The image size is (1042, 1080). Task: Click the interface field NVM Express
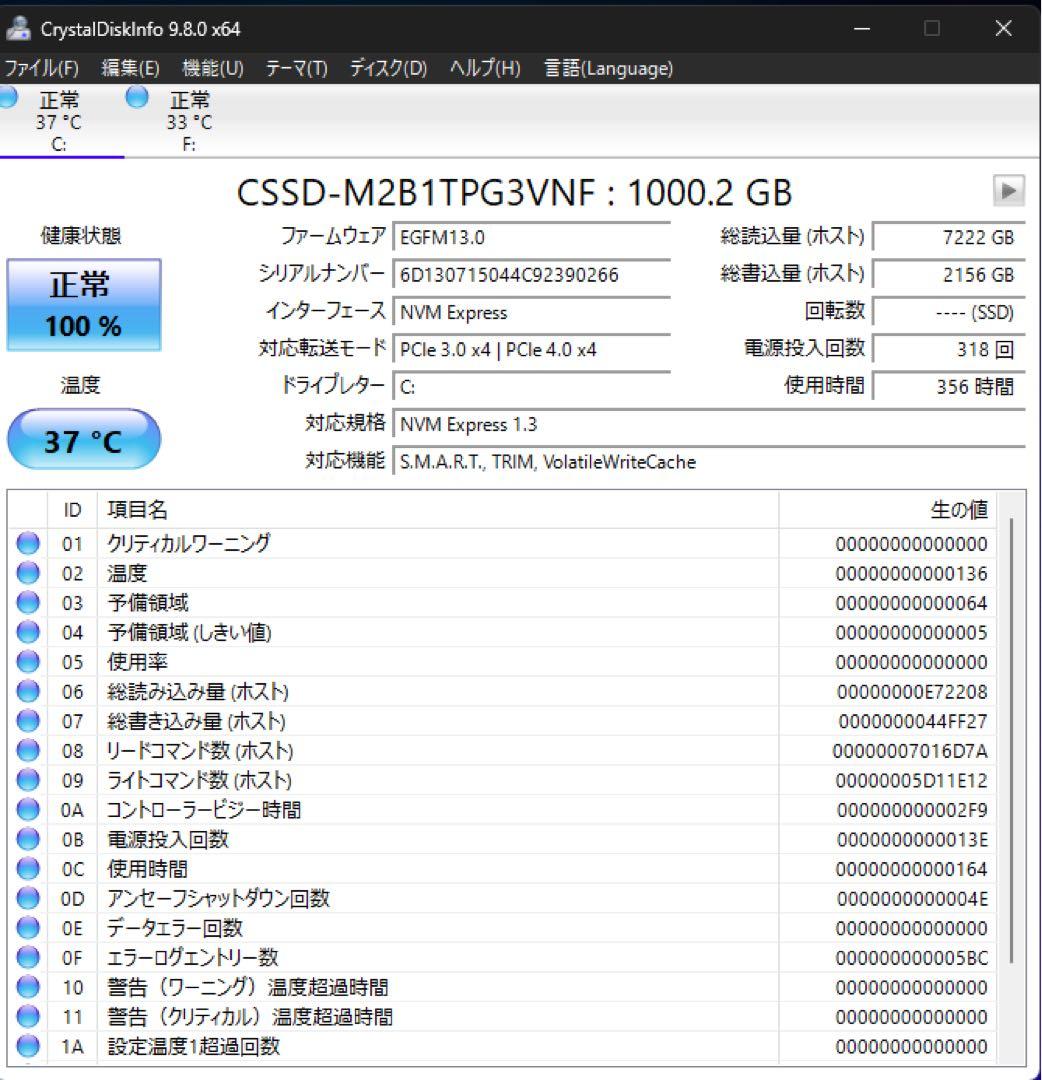[531, 312]
